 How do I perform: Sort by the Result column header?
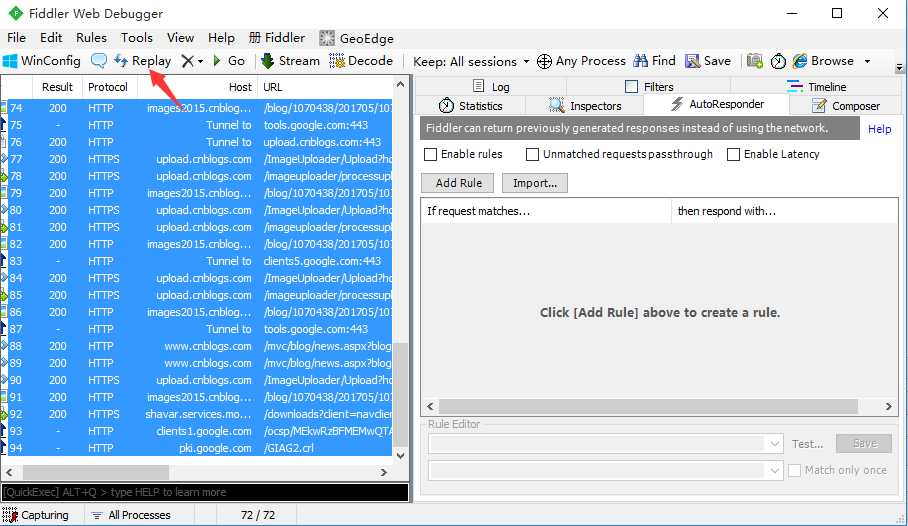pos(57,87)
